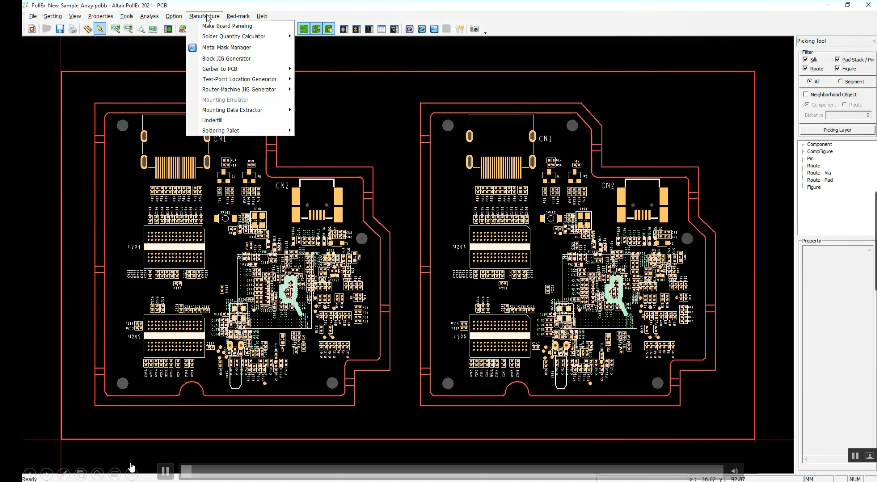Toggle the PadStack/Pin filter checkbox
The width and height of the screenshot is (877, 482).
click(x=837, y=60)
